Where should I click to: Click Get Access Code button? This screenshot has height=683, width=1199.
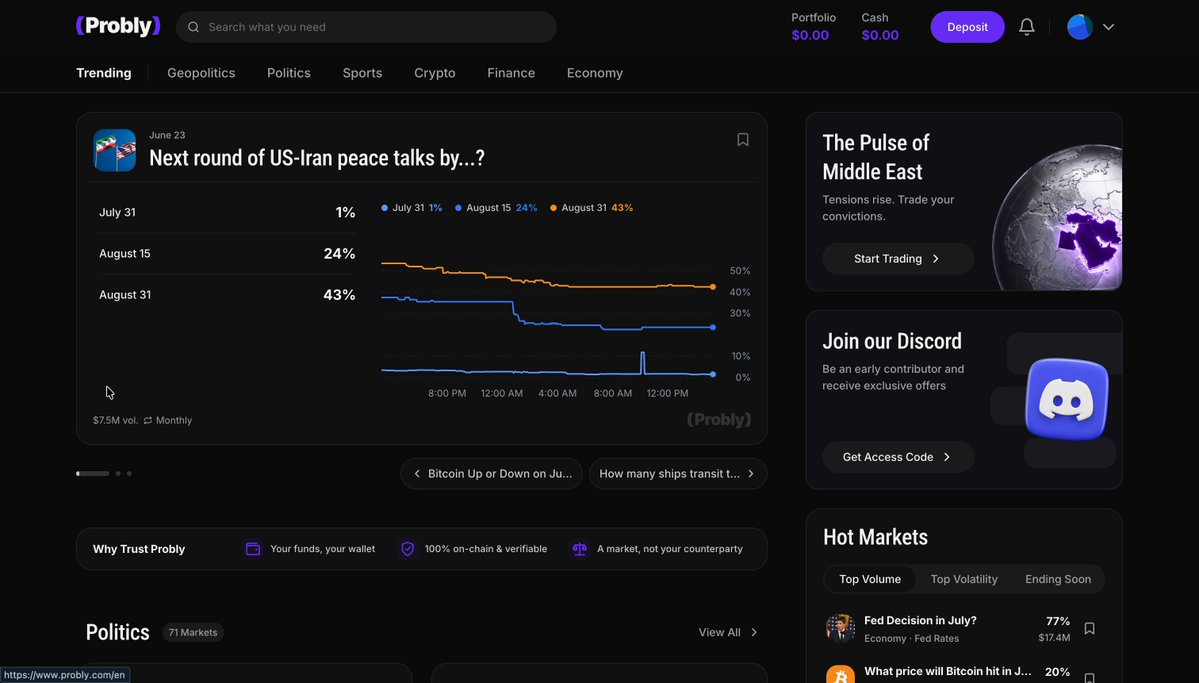(898, 457)
